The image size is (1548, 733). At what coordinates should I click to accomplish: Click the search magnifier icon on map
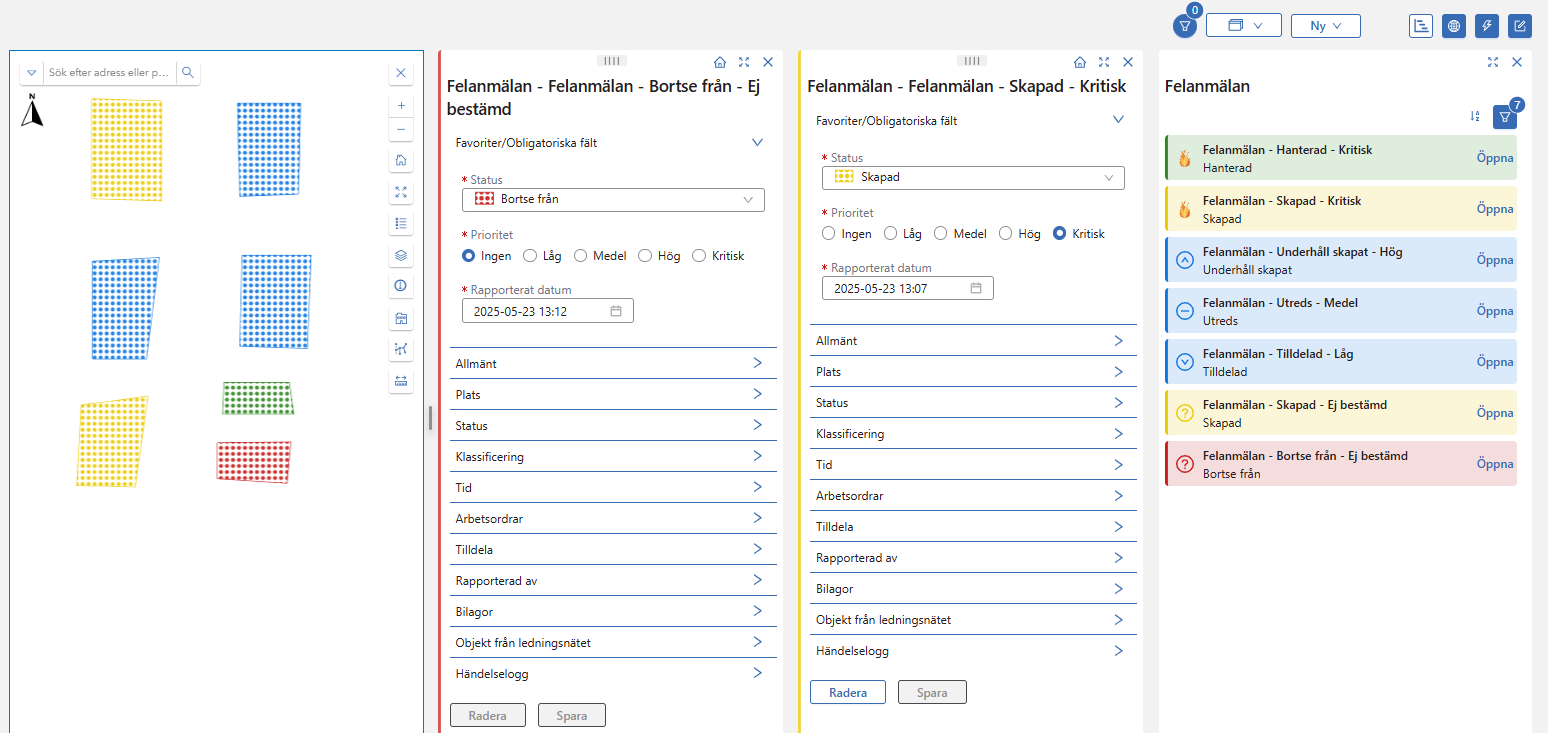click(x=187, y=72)
